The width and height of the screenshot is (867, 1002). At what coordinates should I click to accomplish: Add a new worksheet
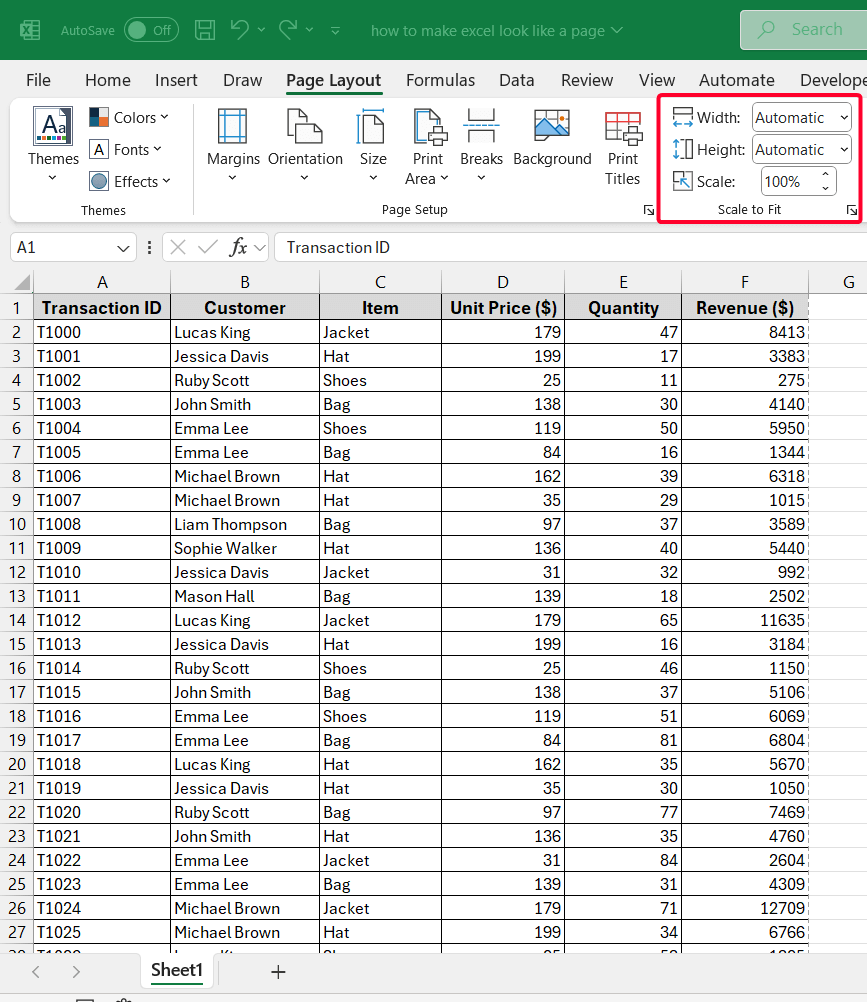tap(278, 971)
